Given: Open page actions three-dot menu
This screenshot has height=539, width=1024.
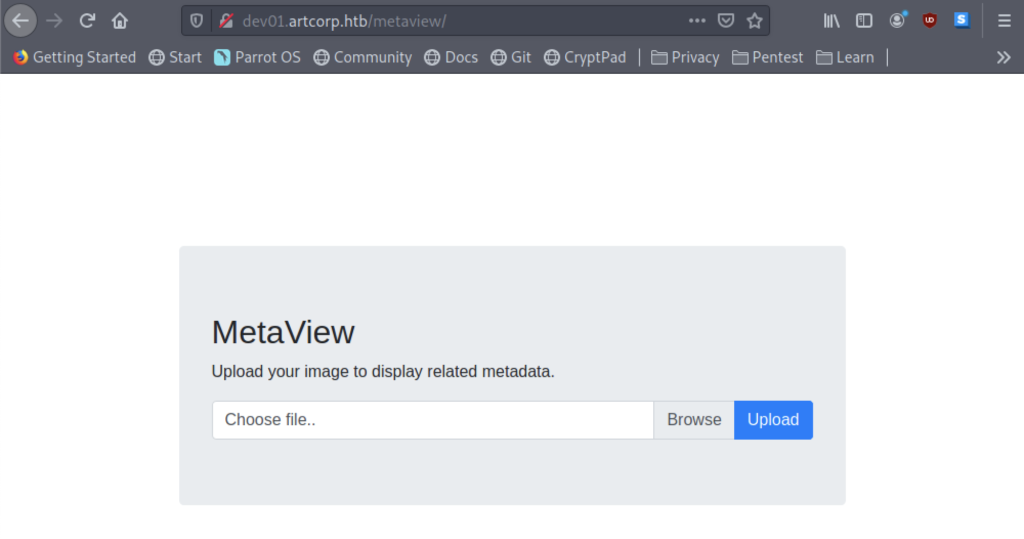Looking at the screenshot, I should click(x=697, y=21).
